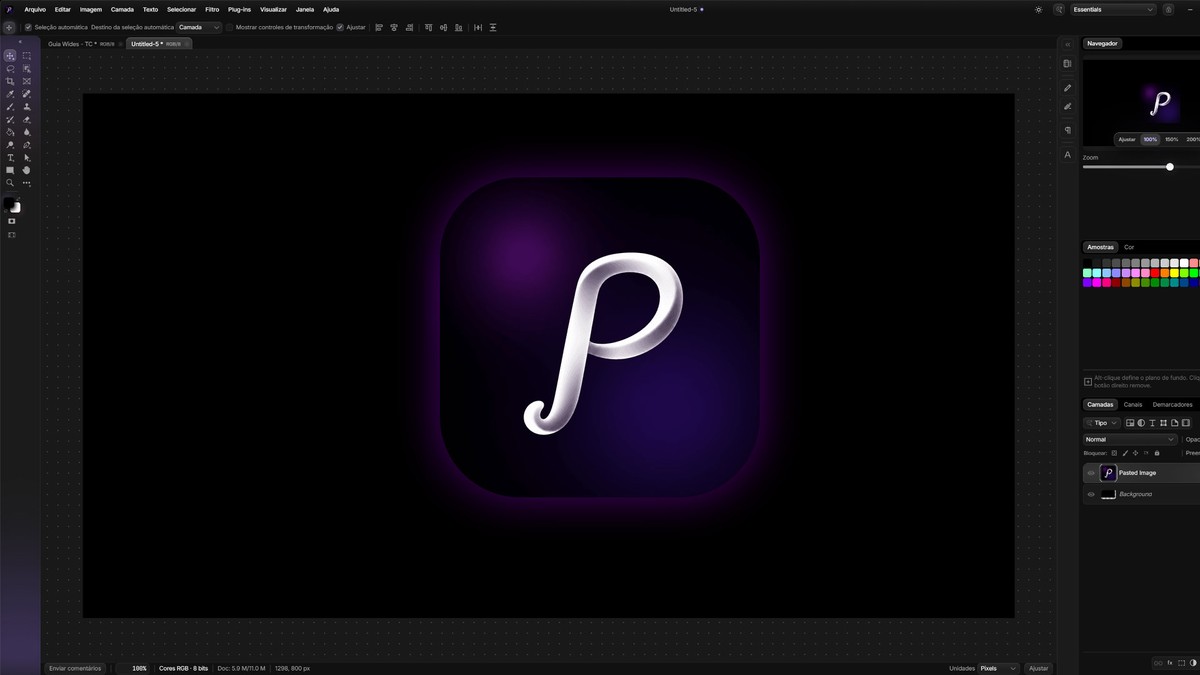Open the Normal blend mode dropdown
1200x675 pixels.
pyautogui.click(x=1130, y=439)
